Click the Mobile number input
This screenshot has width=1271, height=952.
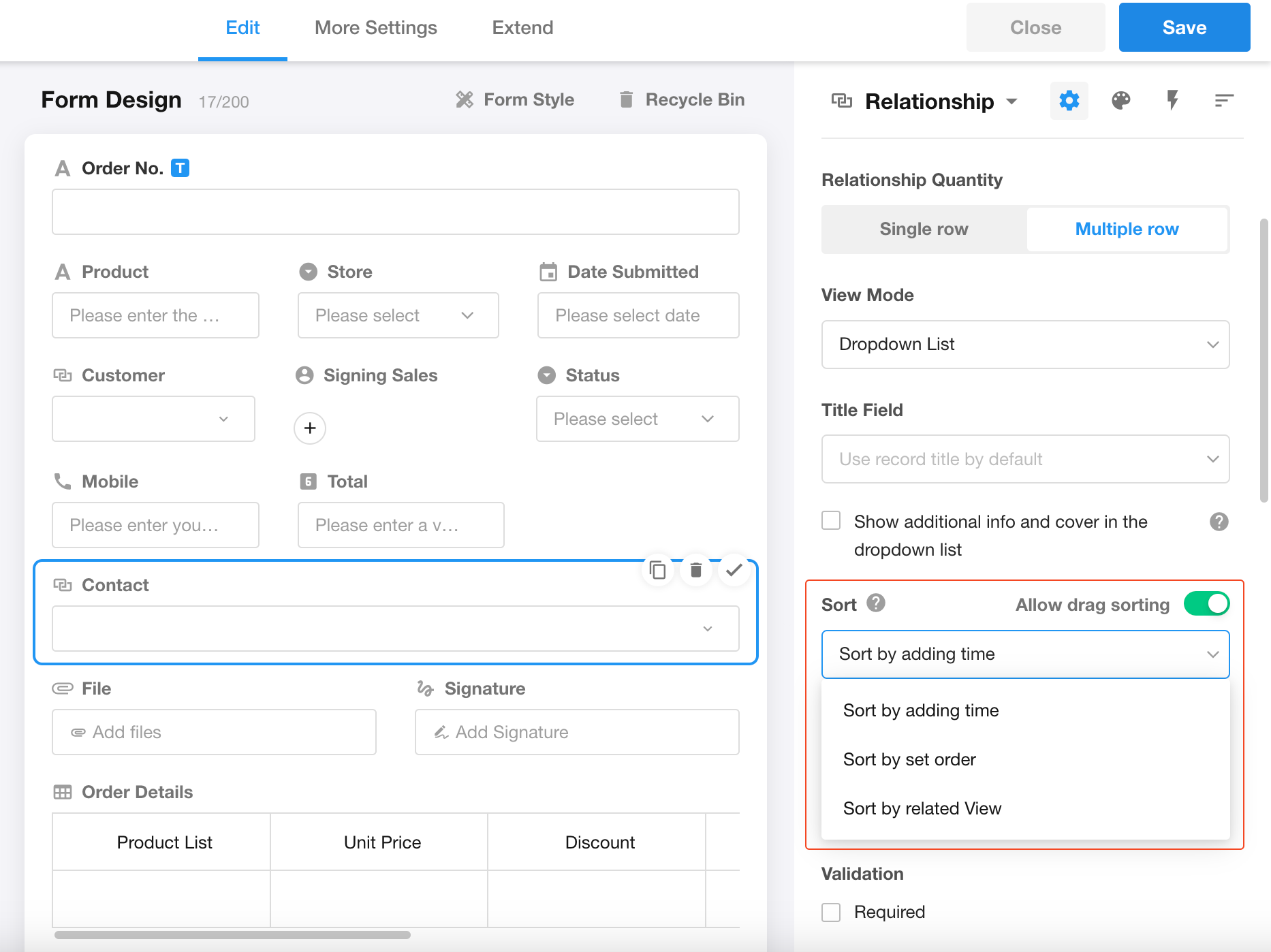(155, 525)
